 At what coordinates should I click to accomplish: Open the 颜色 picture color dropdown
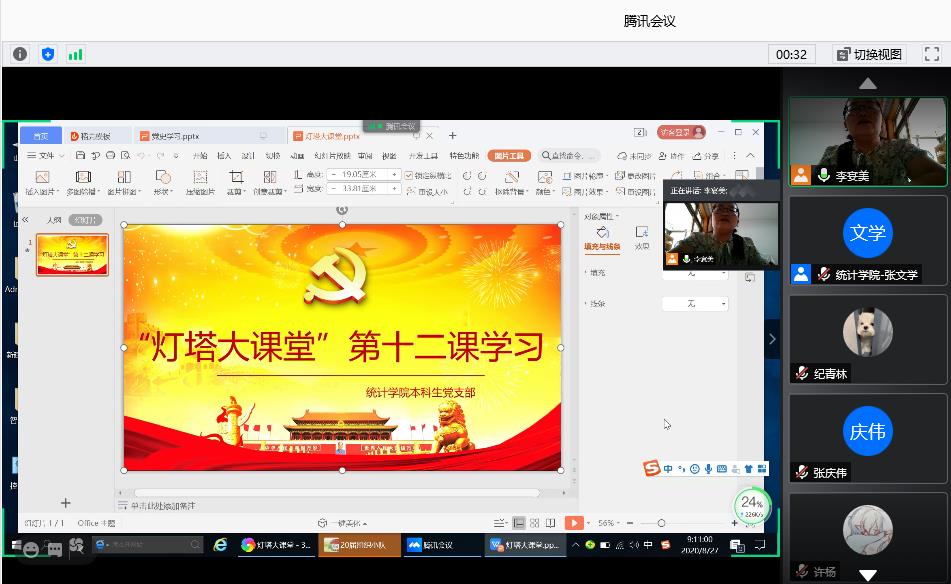point(545,183)
